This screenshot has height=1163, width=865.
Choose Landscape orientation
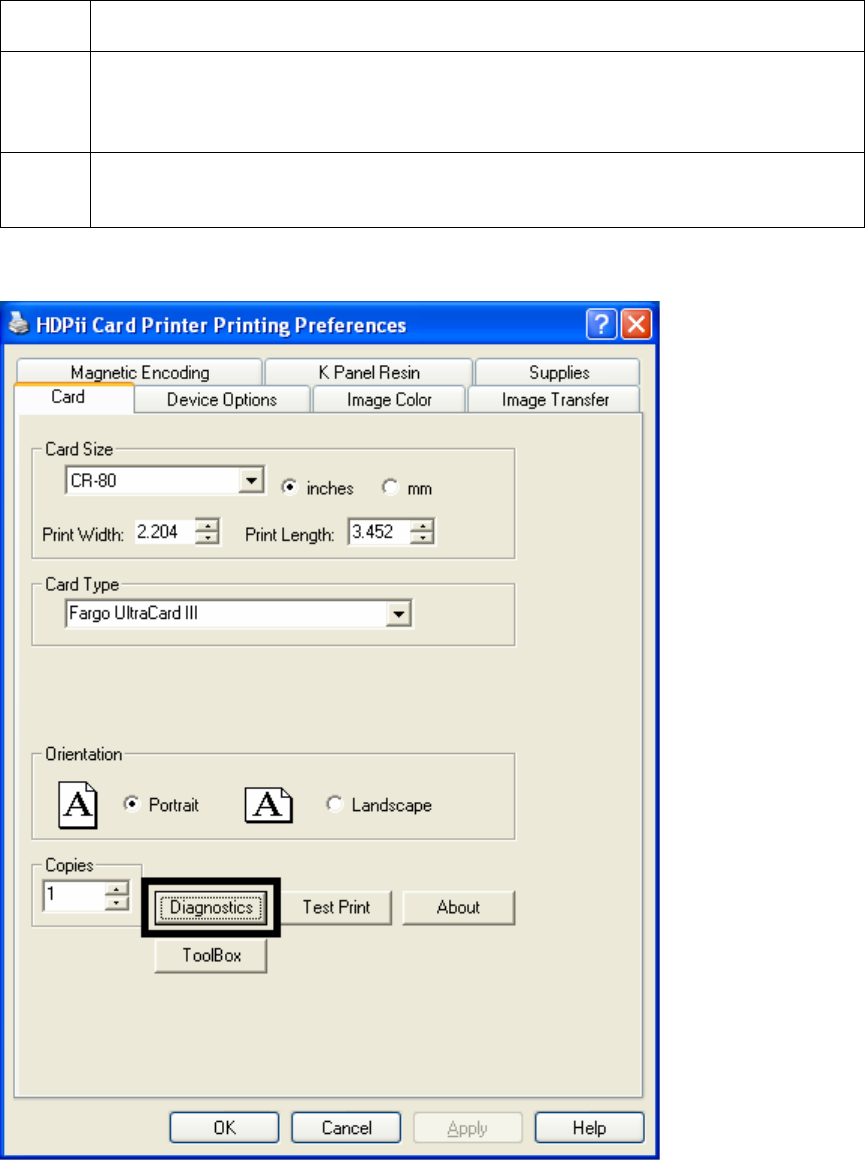click(x=335, y=804)
